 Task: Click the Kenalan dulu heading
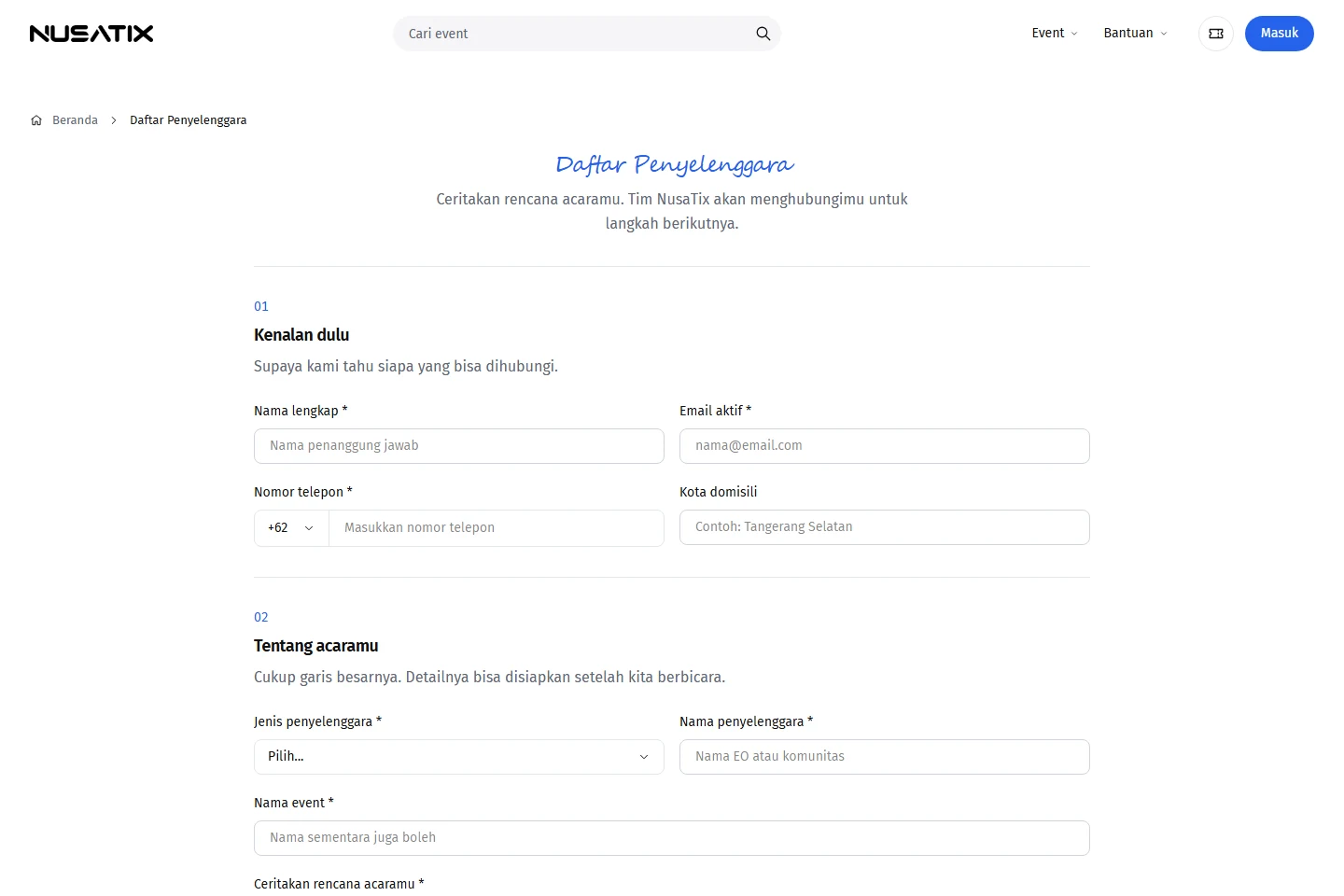(x=301, y=335)
